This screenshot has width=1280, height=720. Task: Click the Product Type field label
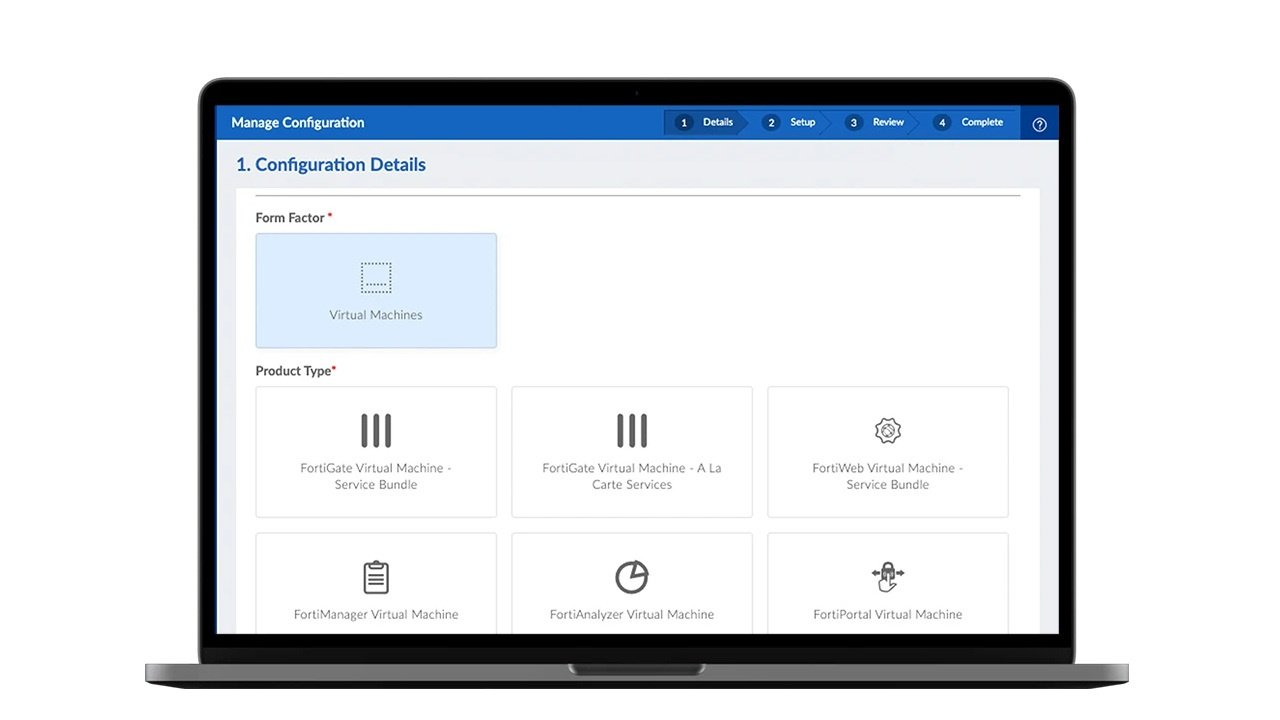pyautogui.click(x=293, y=371)
